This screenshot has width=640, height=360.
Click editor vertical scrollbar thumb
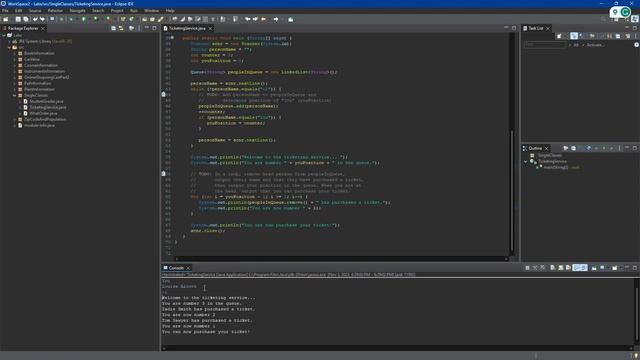click(512, 190)
